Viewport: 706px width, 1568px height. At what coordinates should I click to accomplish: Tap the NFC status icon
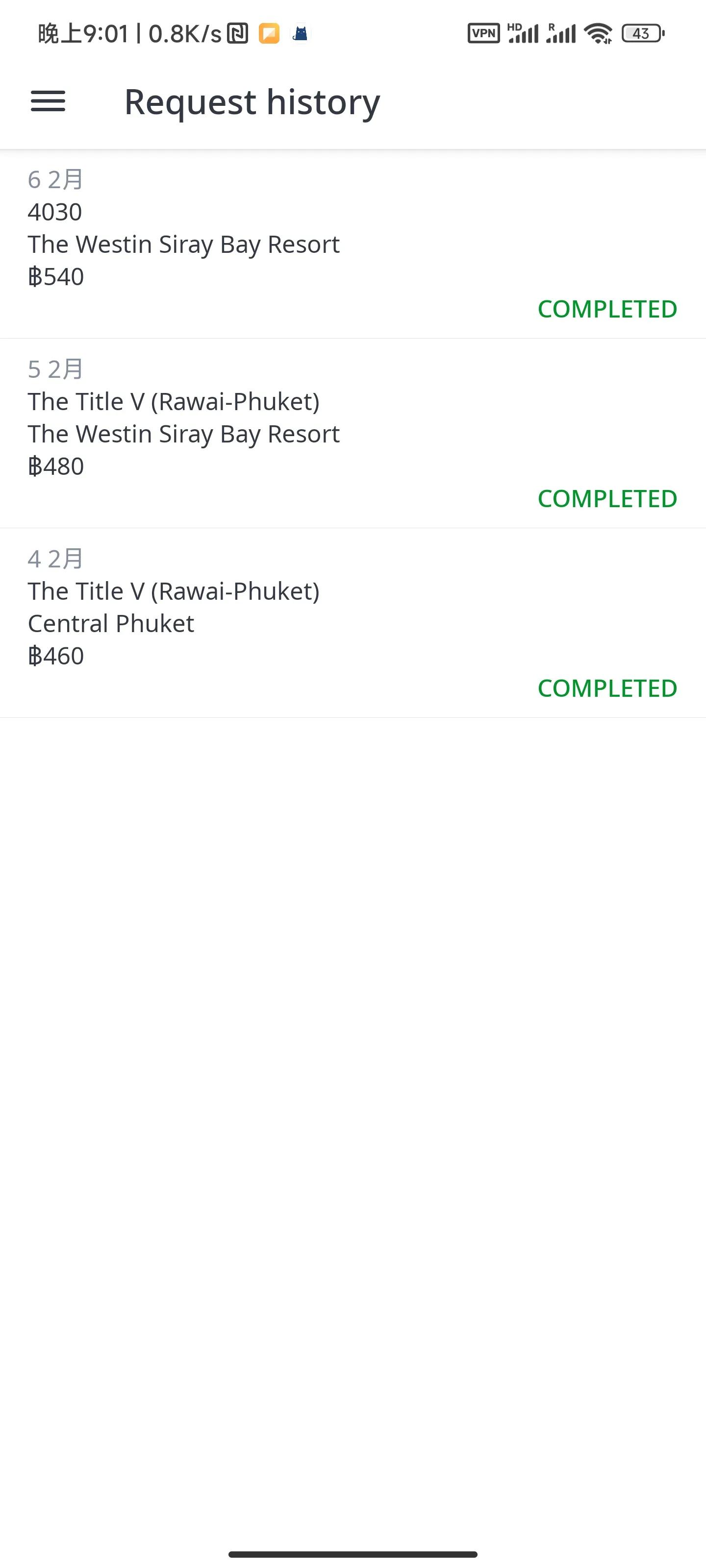click(x=238, y=33)
